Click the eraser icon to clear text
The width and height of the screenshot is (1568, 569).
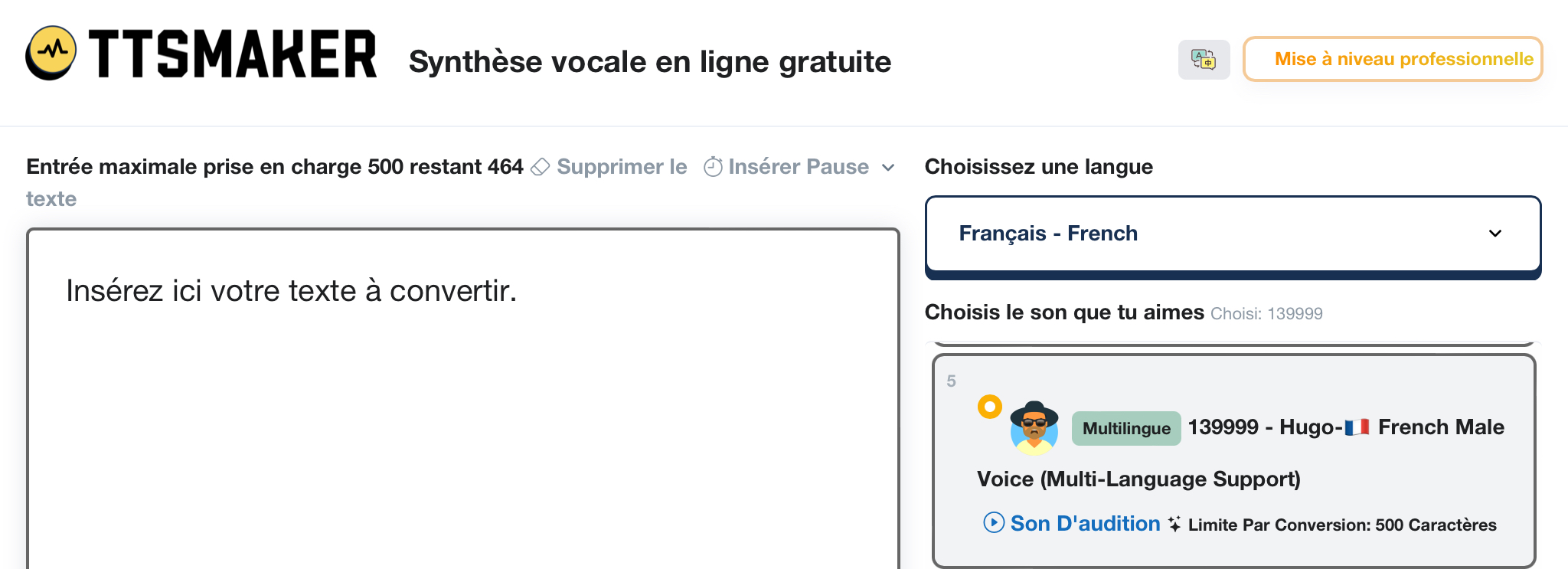(x=541, y=167)
